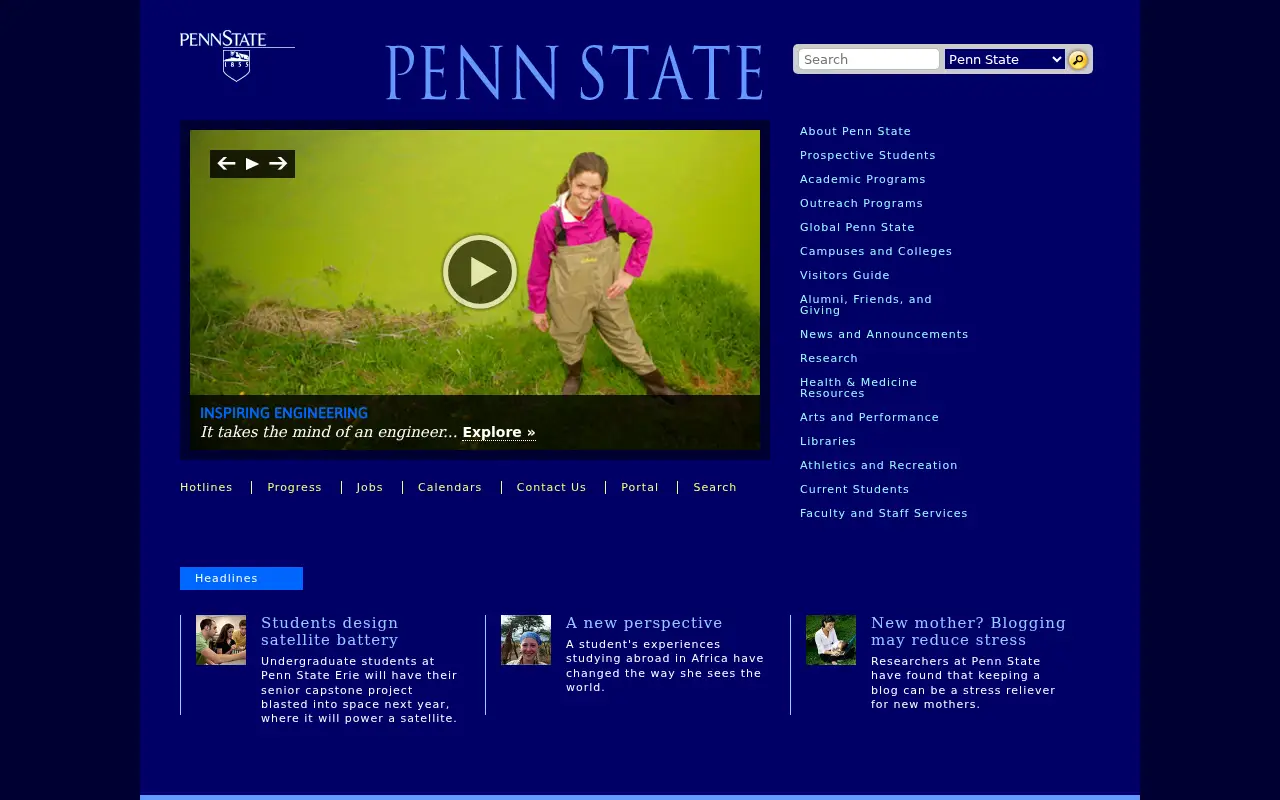This screenshot has height=800, width=1280.
Task: Open Faculty and Staff Services
Action: pyautogui.click(x=884, y=514)
